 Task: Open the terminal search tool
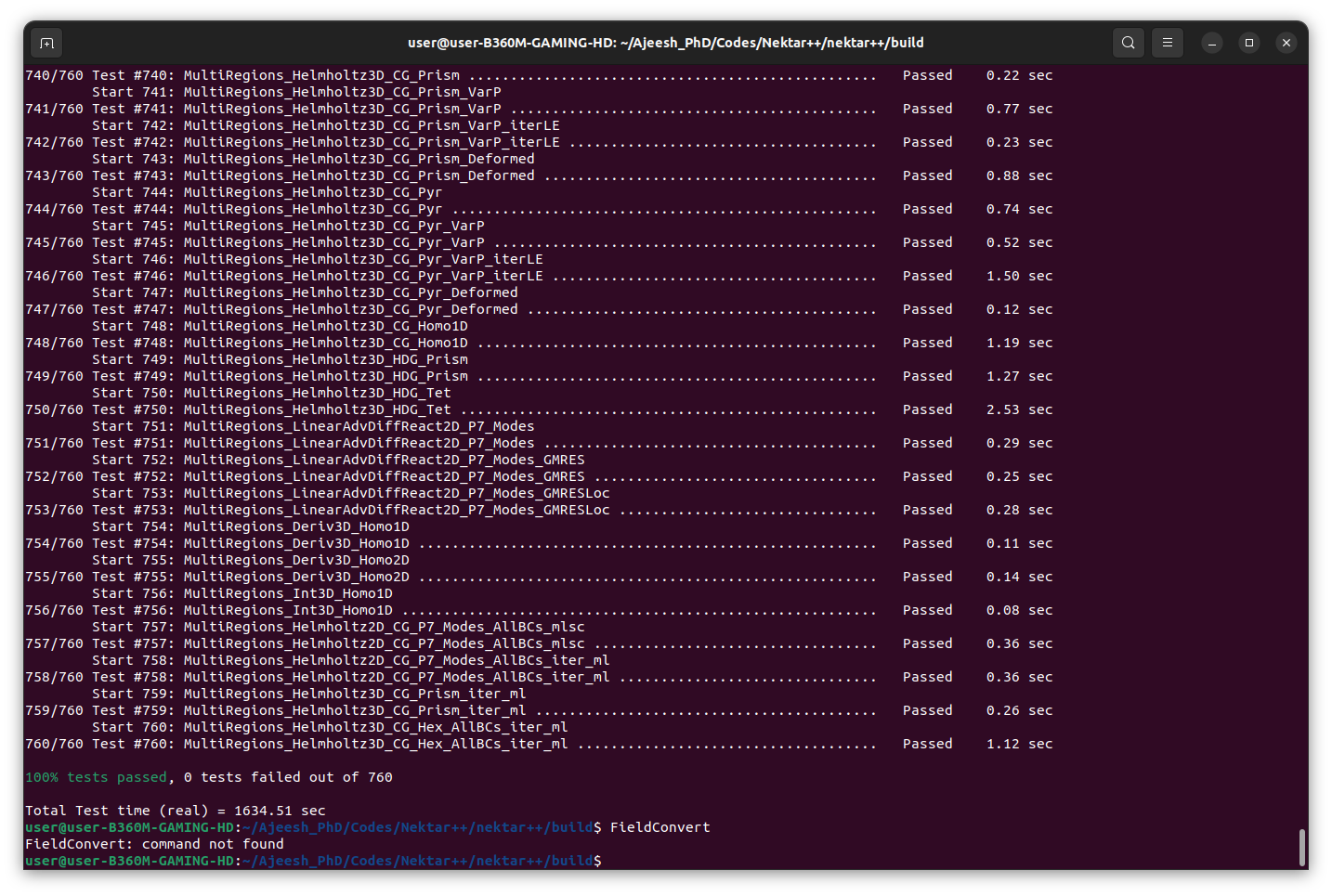coord(1128,43)
